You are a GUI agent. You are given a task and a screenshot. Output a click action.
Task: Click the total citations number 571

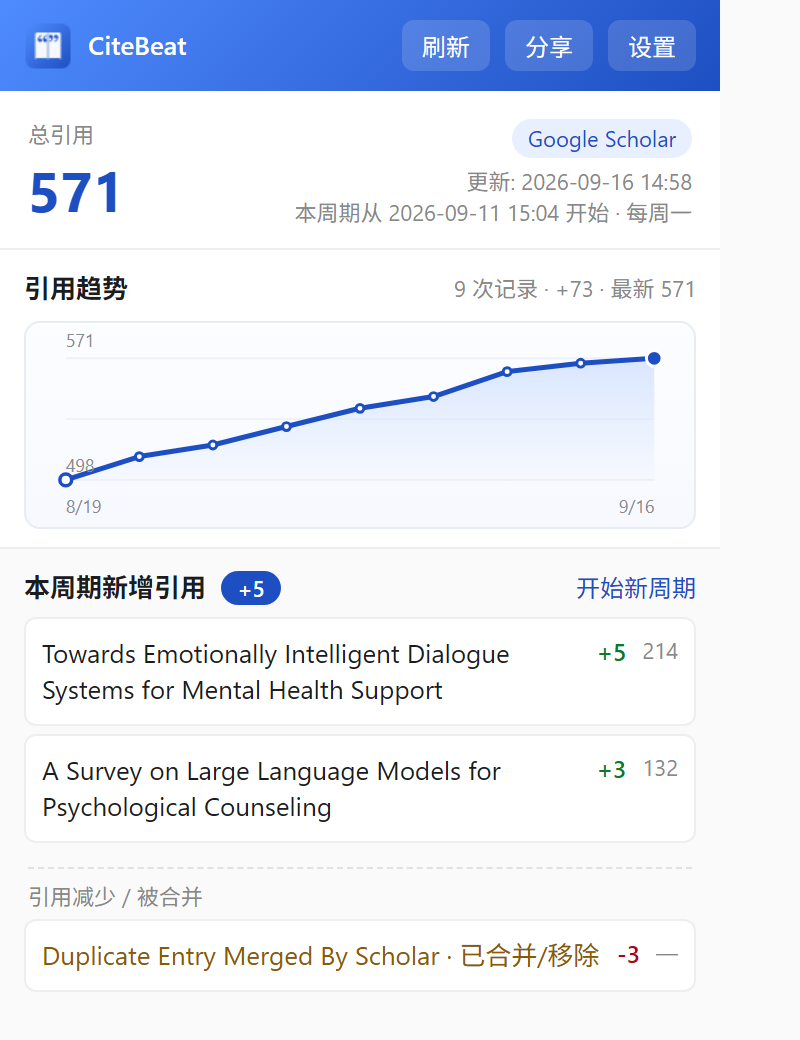pos(76,194)
